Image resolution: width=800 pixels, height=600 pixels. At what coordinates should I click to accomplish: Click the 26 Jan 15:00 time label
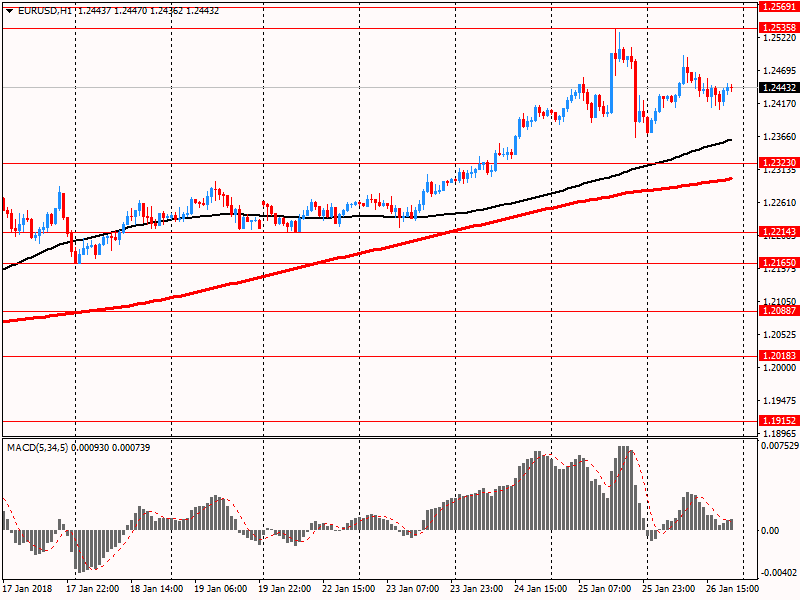(x=732, y=589)
